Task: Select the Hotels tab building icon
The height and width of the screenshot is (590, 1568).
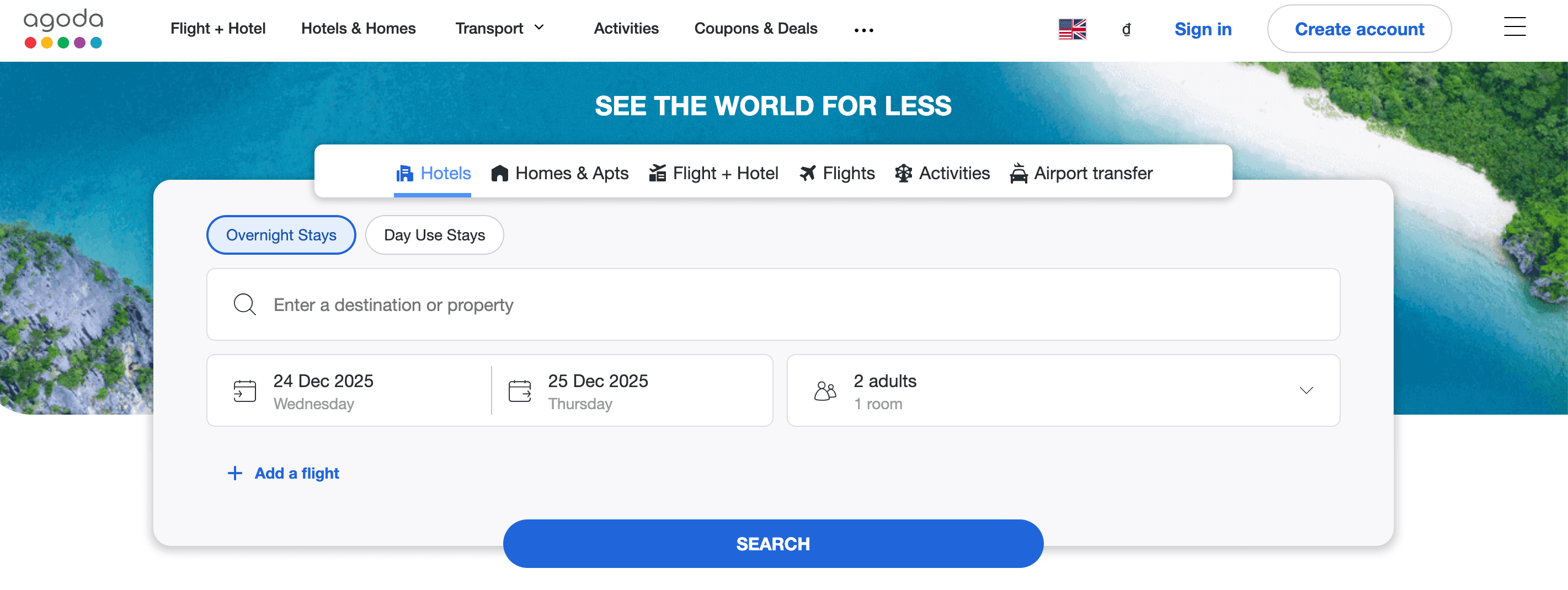Action: coord(404,173)
